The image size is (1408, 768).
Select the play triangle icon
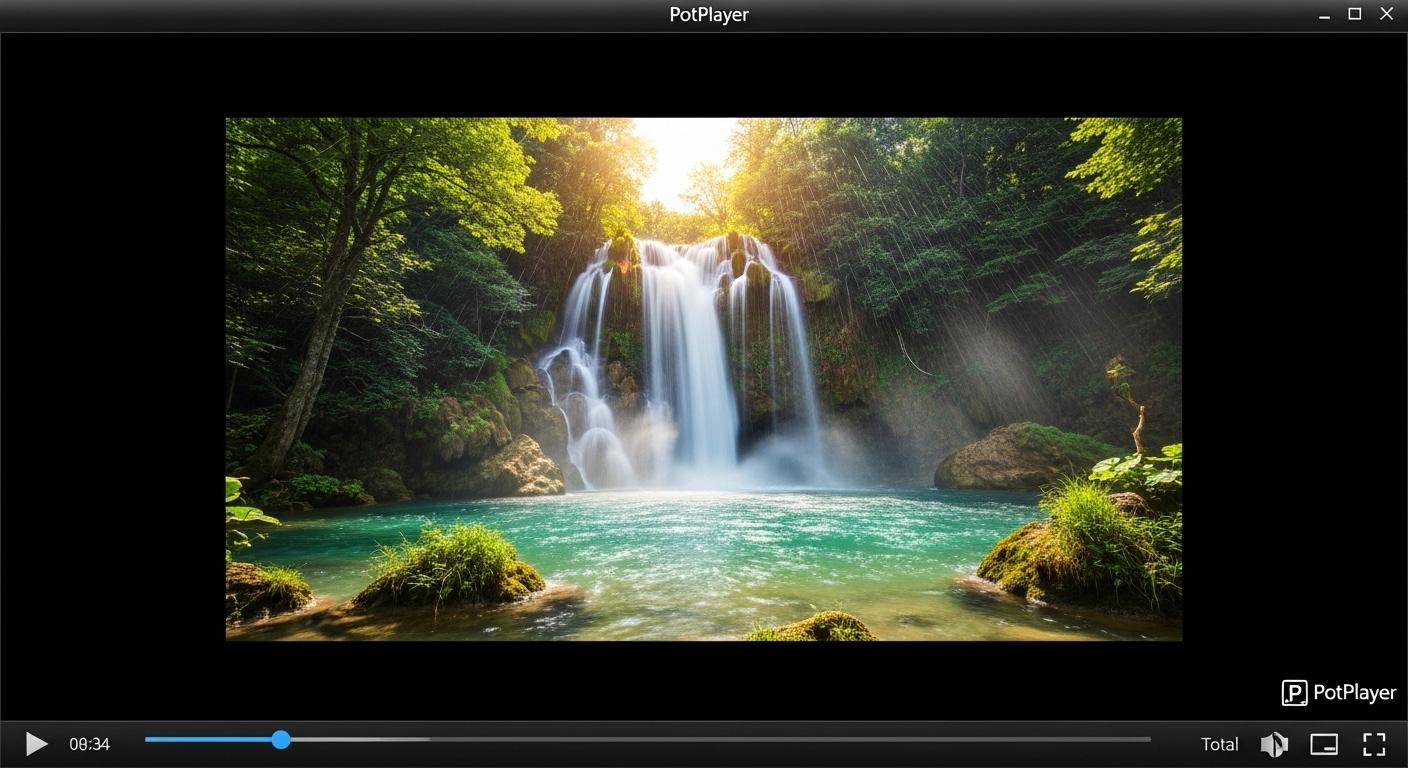coord(36,744)
